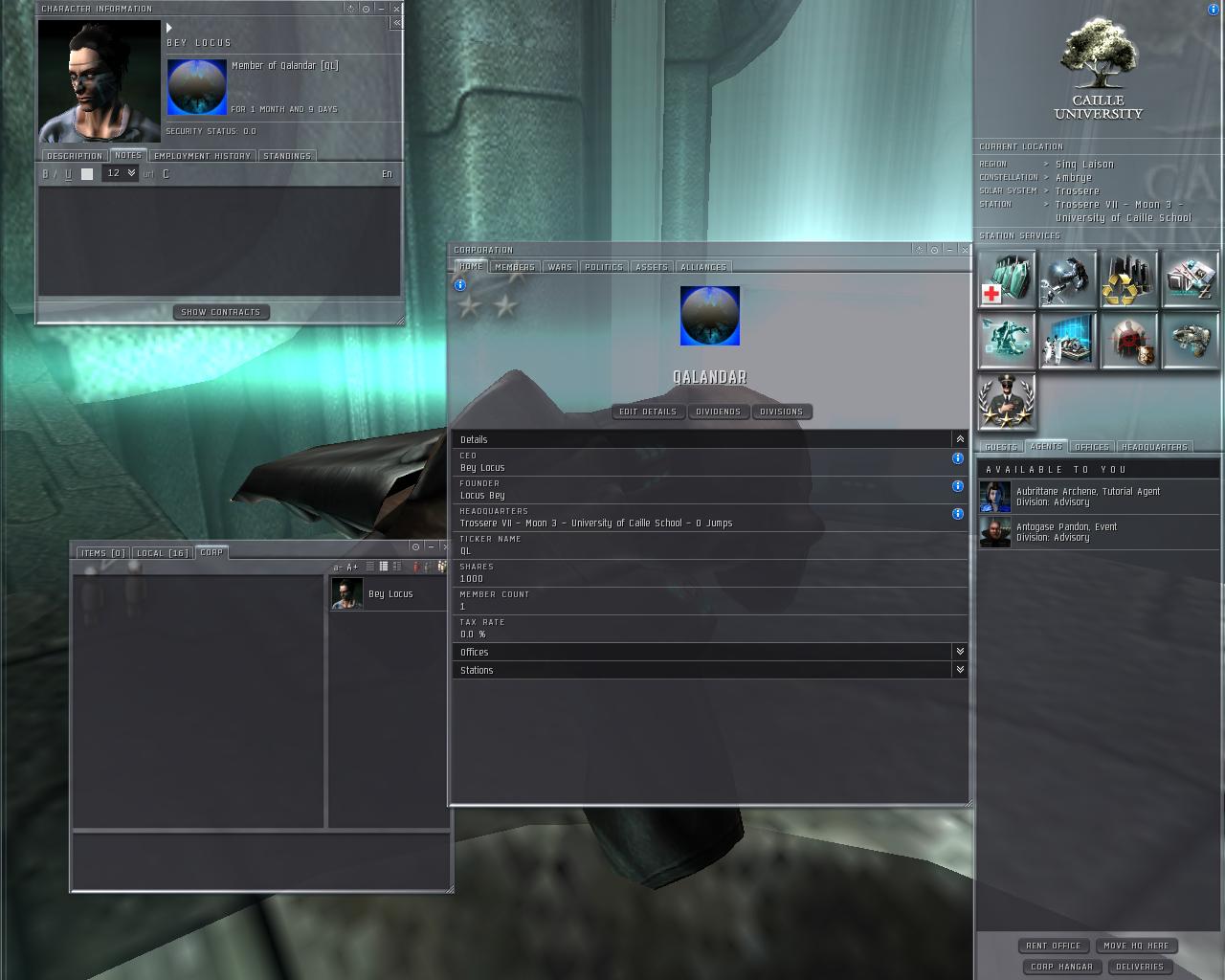This screenshot has width=1225, height=980.
Task: Switch to Employment History tab
Action: [x=202, y=156]
